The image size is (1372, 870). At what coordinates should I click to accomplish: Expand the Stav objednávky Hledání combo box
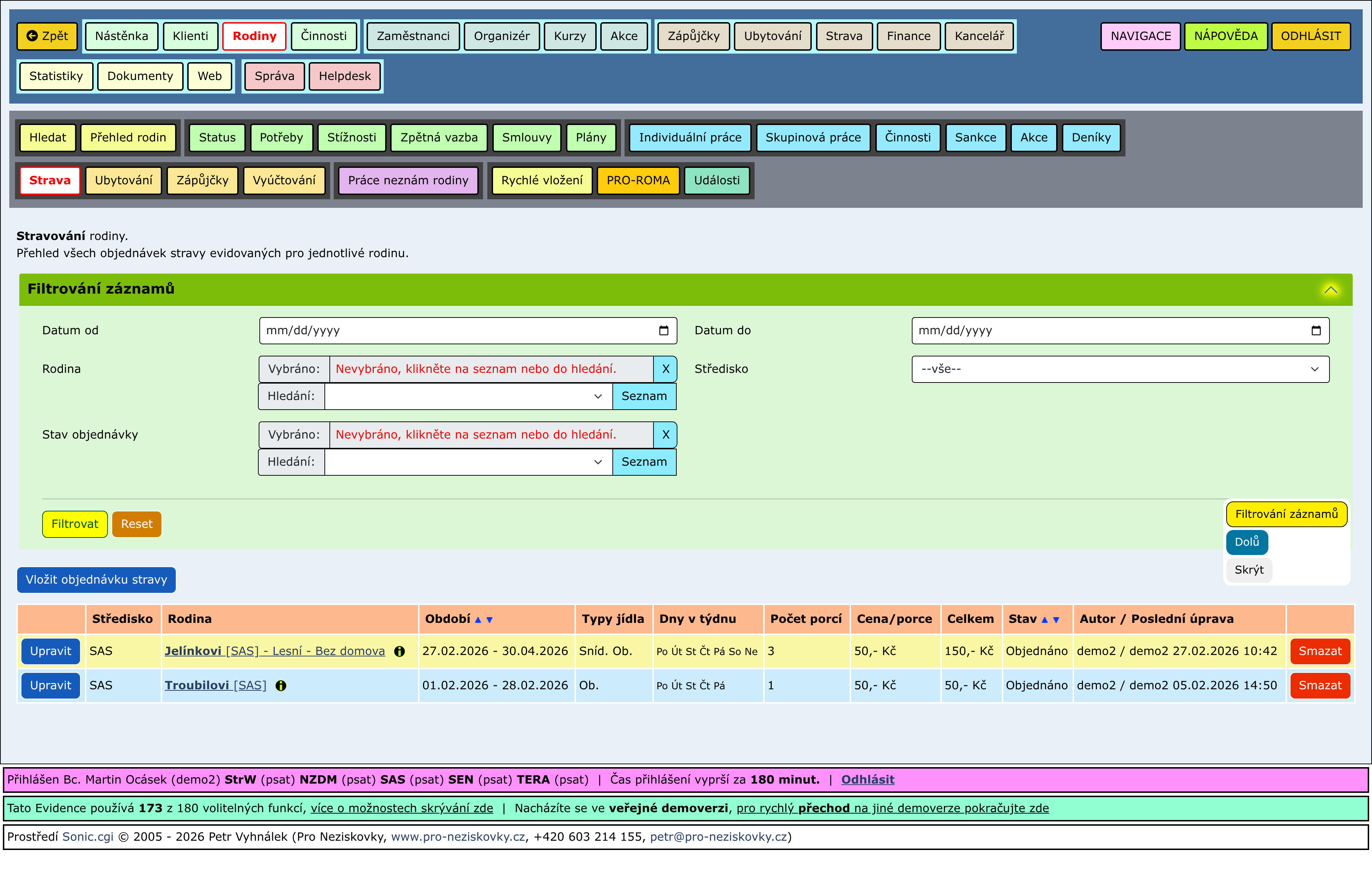click(x=598, y=462)
